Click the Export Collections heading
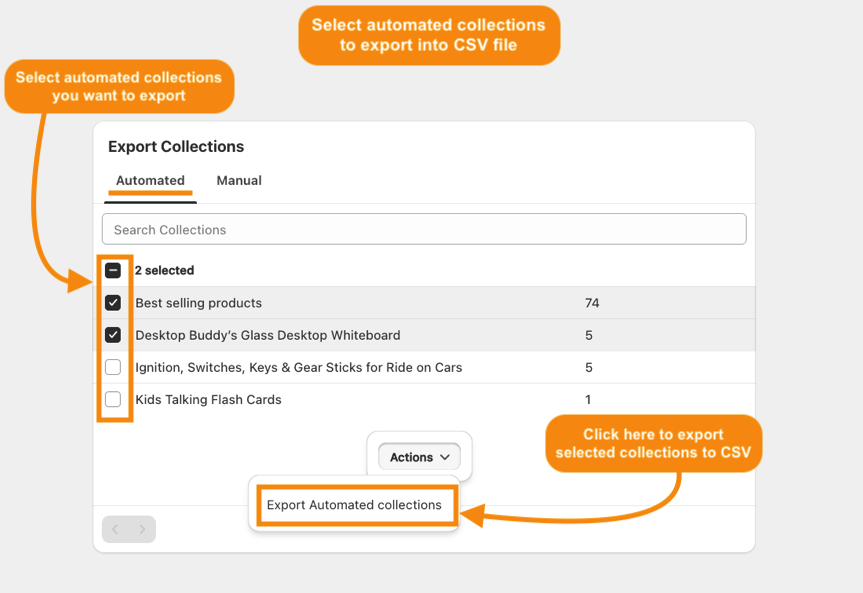Screen dimensions: 863x593 tap(176, 146)
